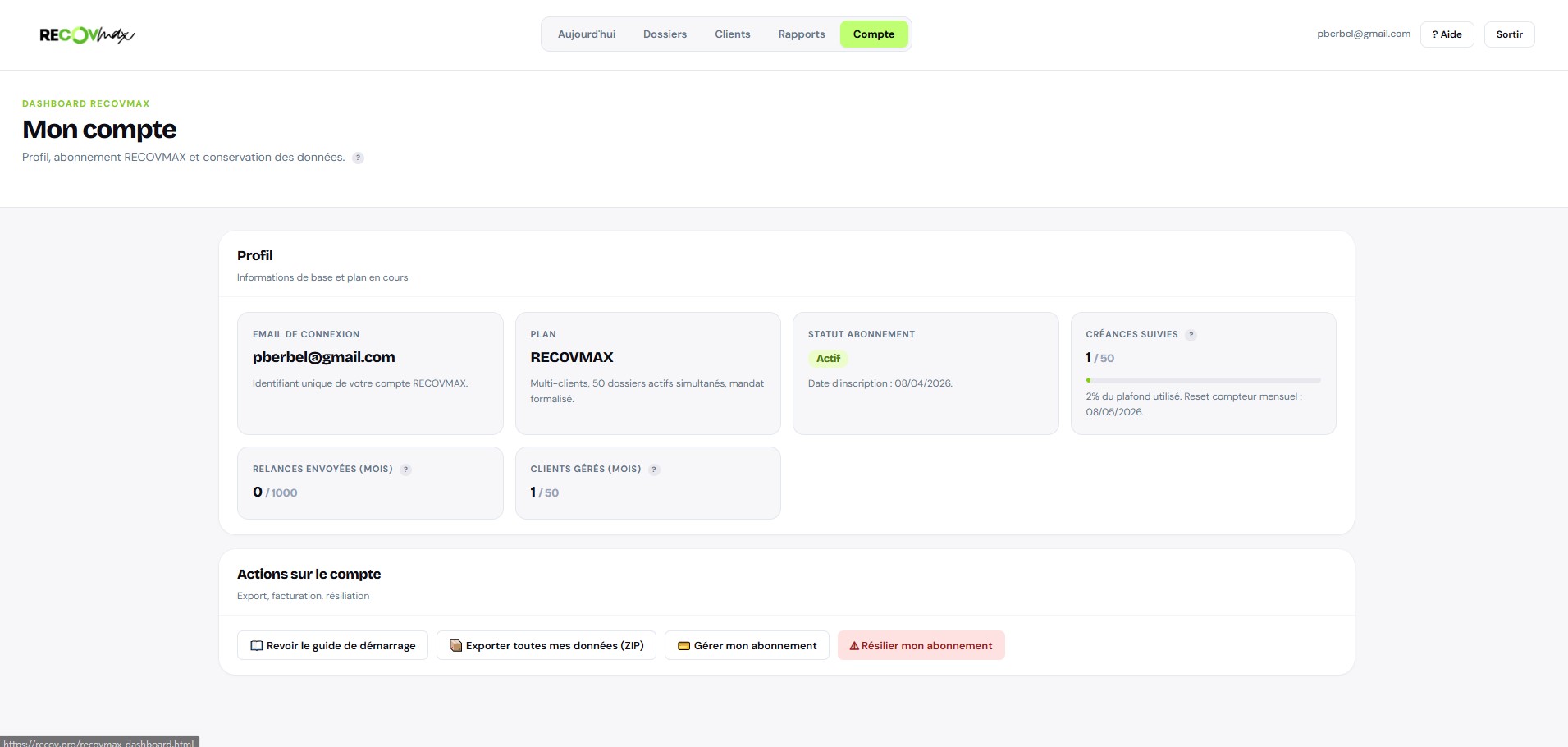Click the STATUT ABONNEMENT label

[862, 335]
